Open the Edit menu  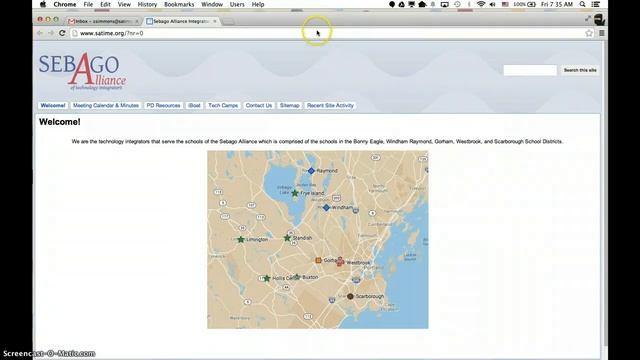point(105,4)
